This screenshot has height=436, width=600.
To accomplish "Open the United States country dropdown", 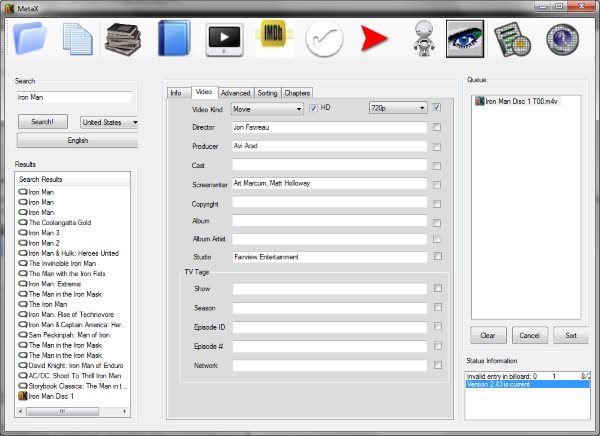I will (x=109, y=122).
